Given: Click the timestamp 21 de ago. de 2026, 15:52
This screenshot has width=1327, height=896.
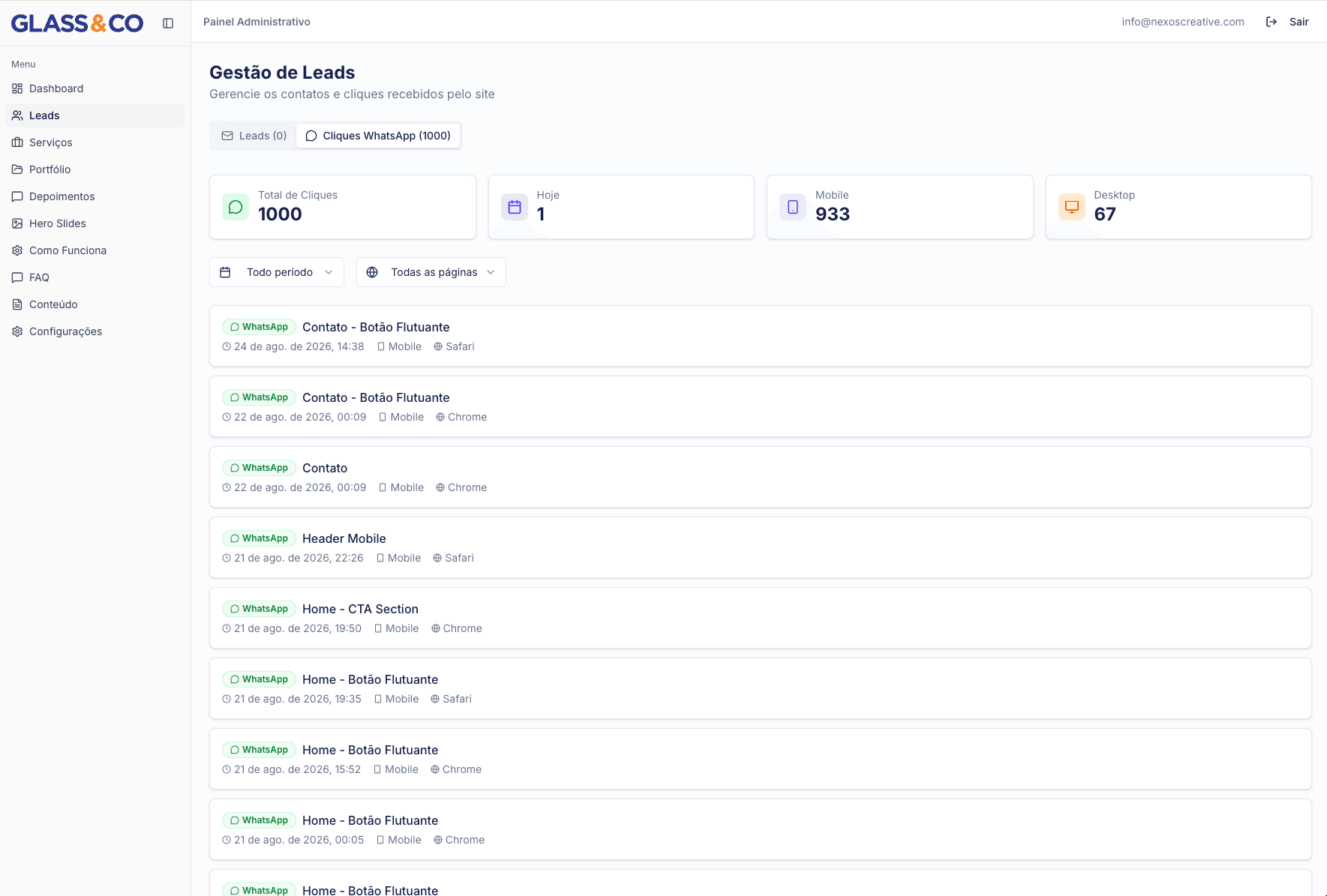Looking at the screenshot, I should tap(297, 769).
